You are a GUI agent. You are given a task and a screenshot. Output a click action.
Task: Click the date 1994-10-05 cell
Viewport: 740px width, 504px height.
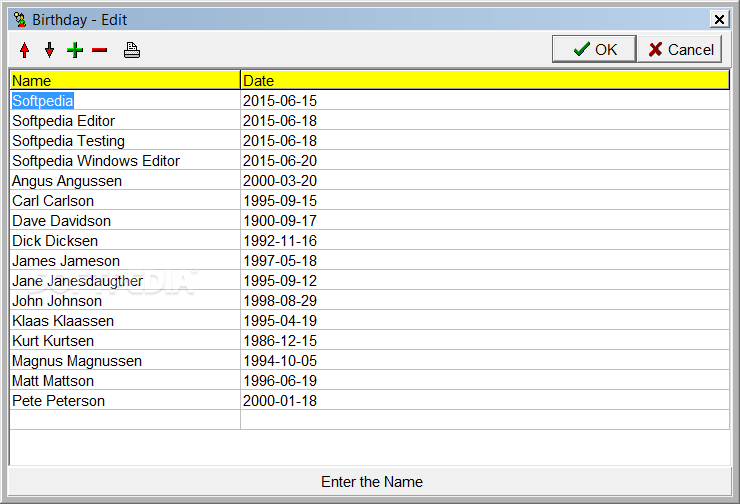click(485, 361)
